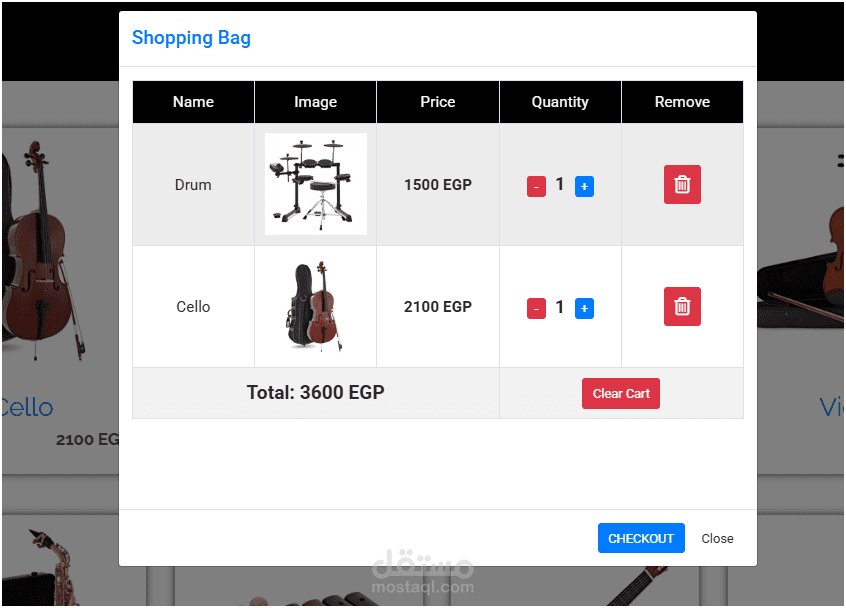Open the Cello product image in cart
The width and height of the screenshot is (846, 608).
pos(316,306)
